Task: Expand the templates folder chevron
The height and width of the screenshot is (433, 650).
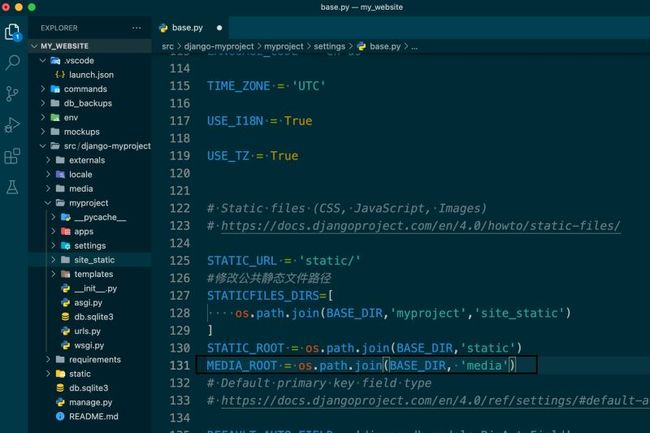Action: [x=53, y=274]
